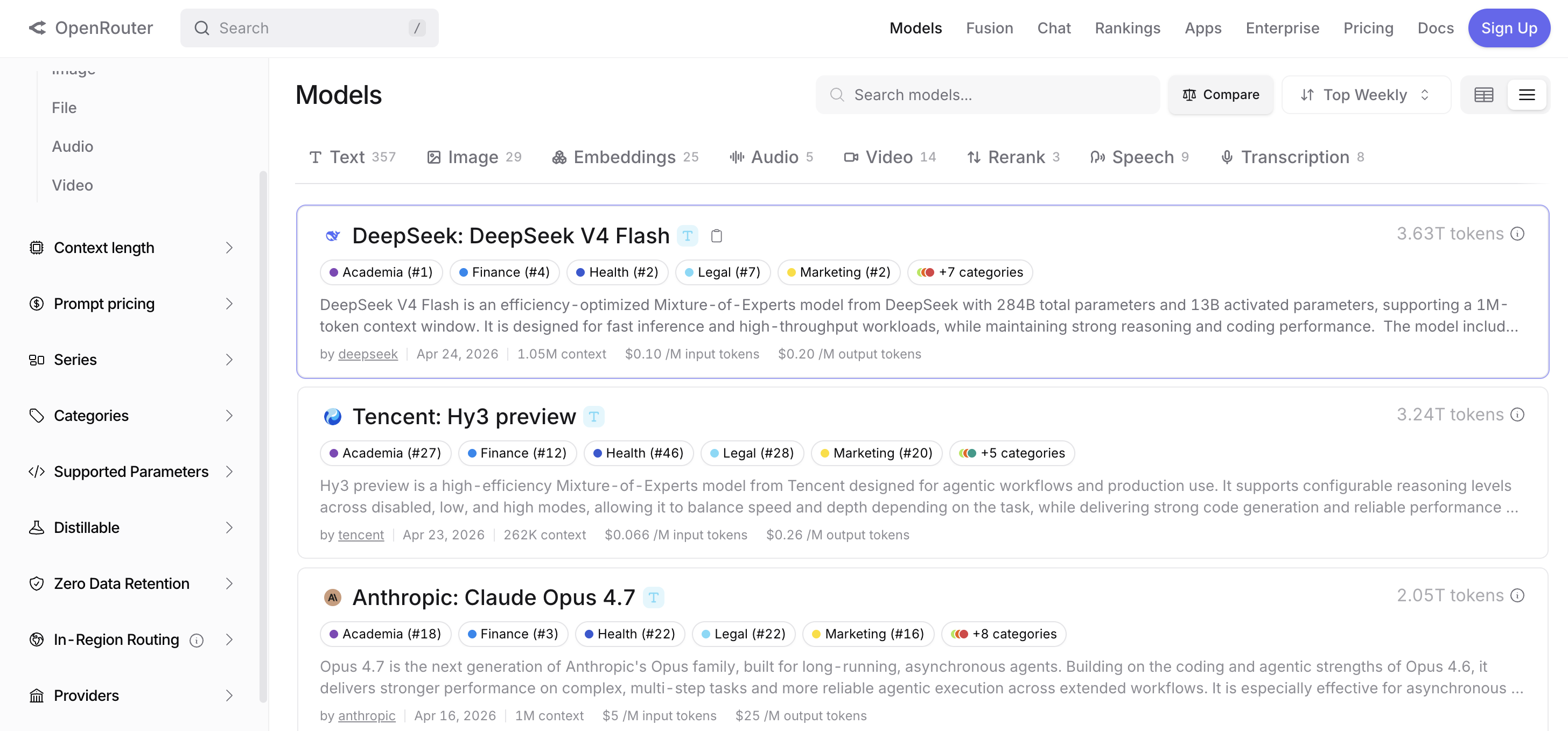Click the In-Region Routing globe icon
Image resolution: width=1568 pixels, height=731 pixels.
tap(37, 639)
